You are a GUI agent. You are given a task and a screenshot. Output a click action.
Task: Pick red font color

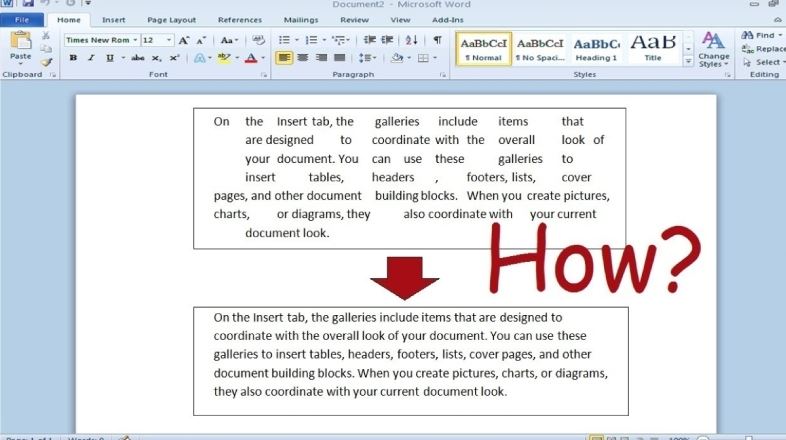251,58
